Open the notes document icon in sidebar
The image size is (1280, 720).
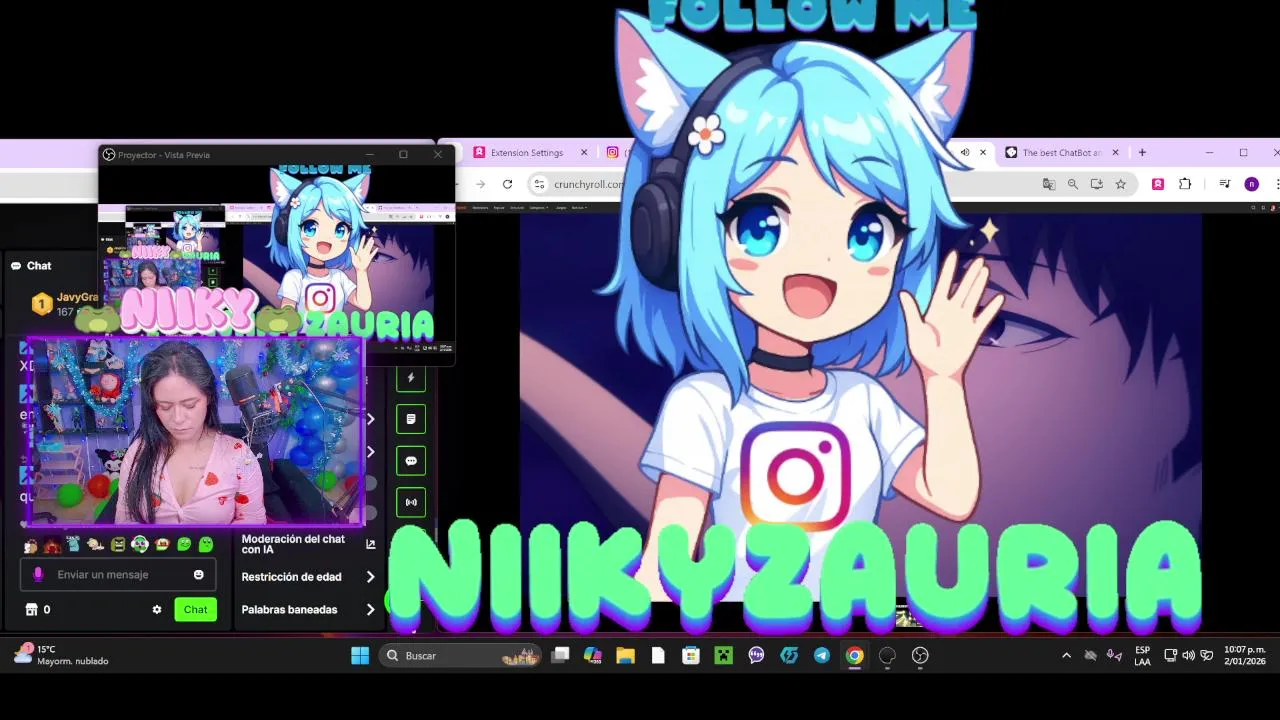[410, 419]
